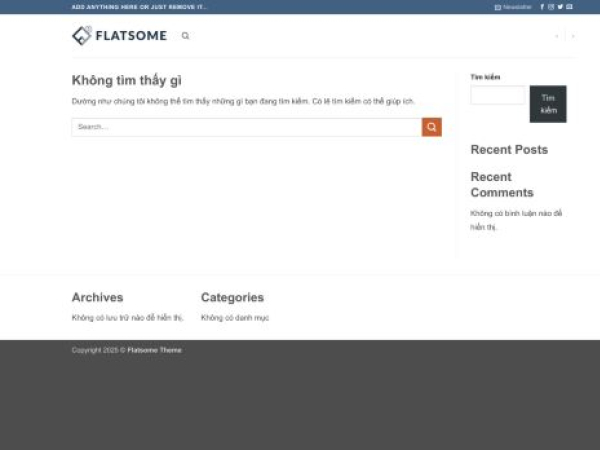Open the Twitter social icon in top bar

(560, 7)
